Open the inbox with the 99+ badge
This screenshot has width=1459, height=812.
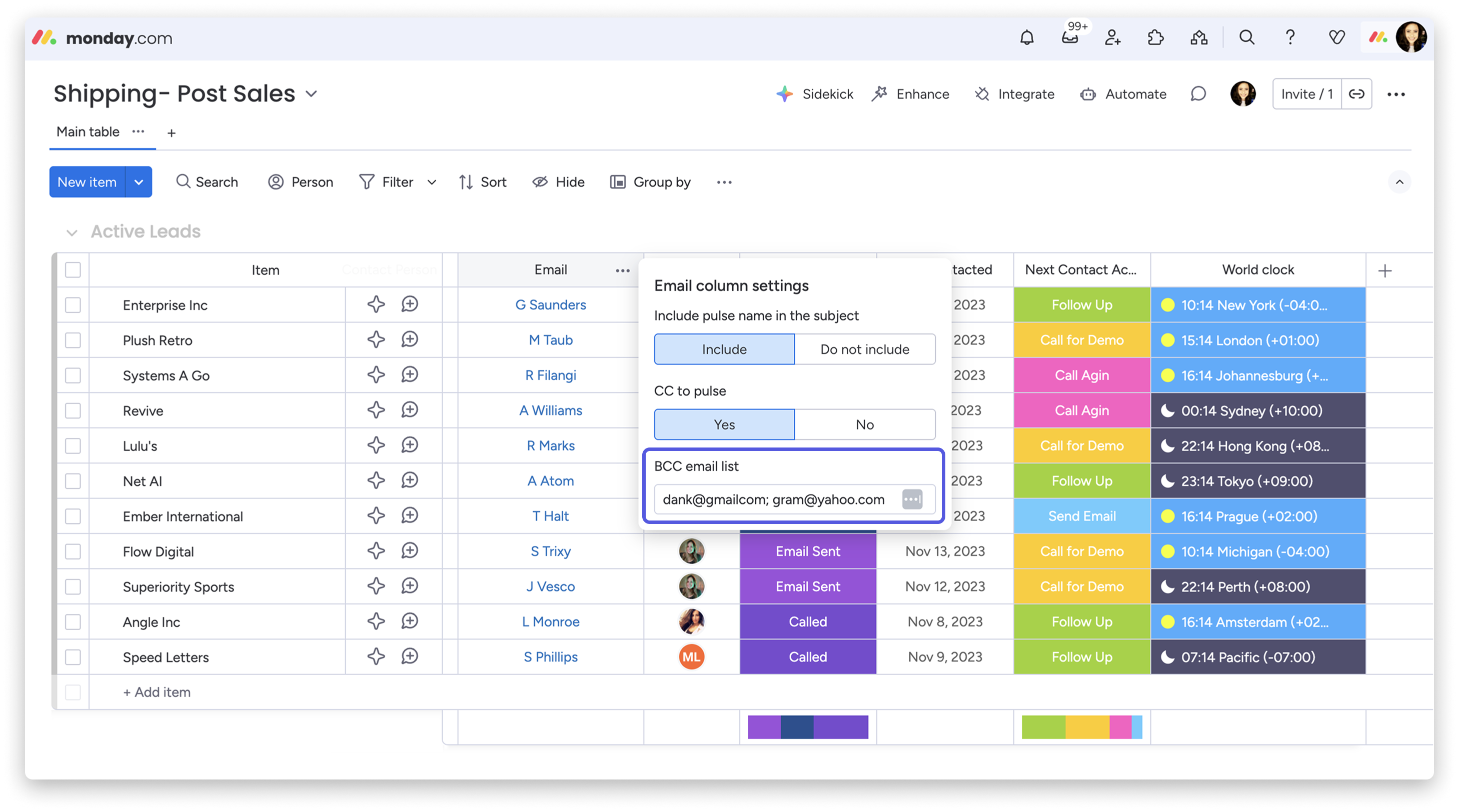click(x=1069, y=38)
